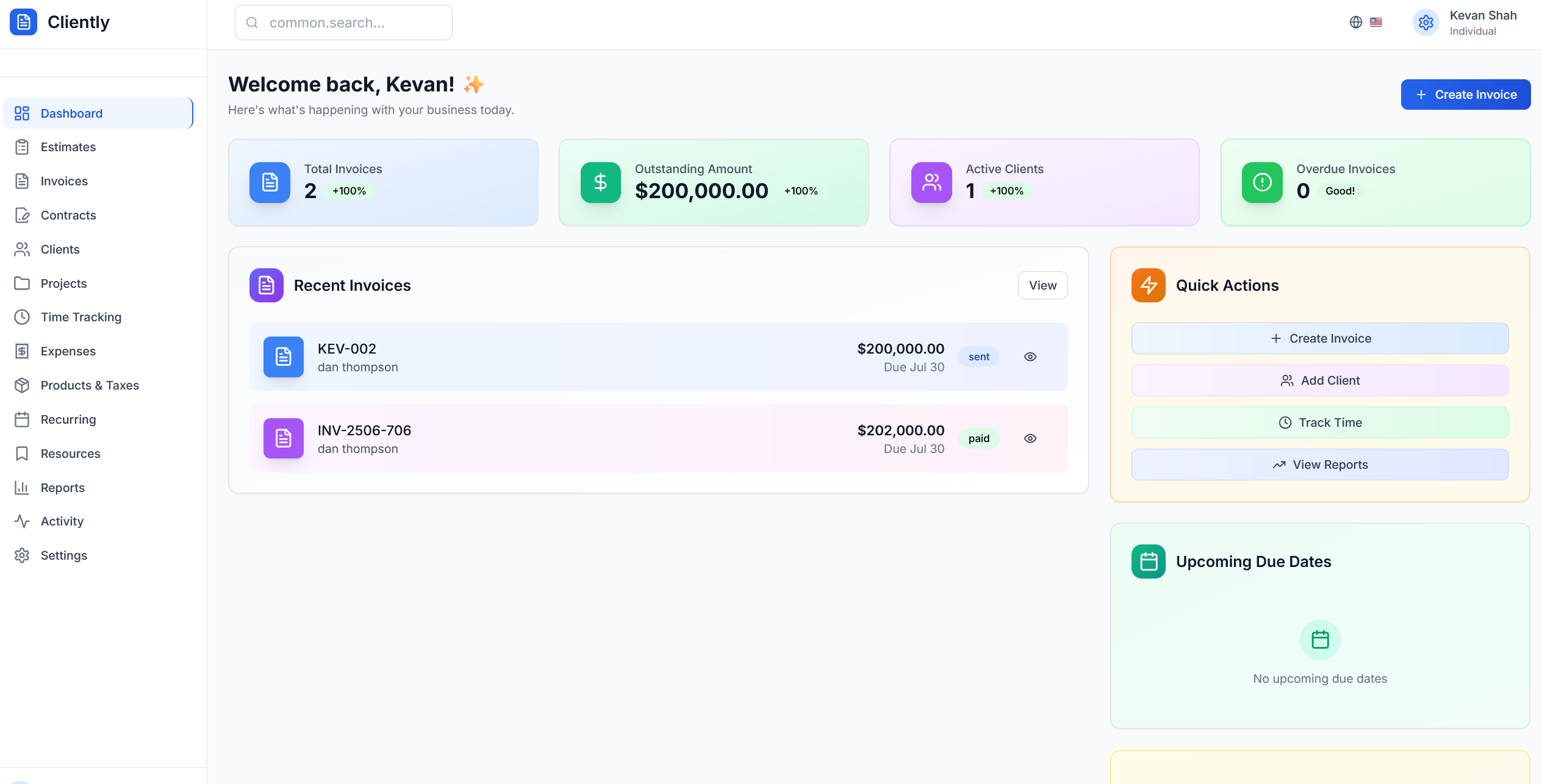The width and height of the screenshot is (1542, 784).
Task: Click the Overdue Invoices alert icon
Action: pyautogui.click(x=1262, y=182)
